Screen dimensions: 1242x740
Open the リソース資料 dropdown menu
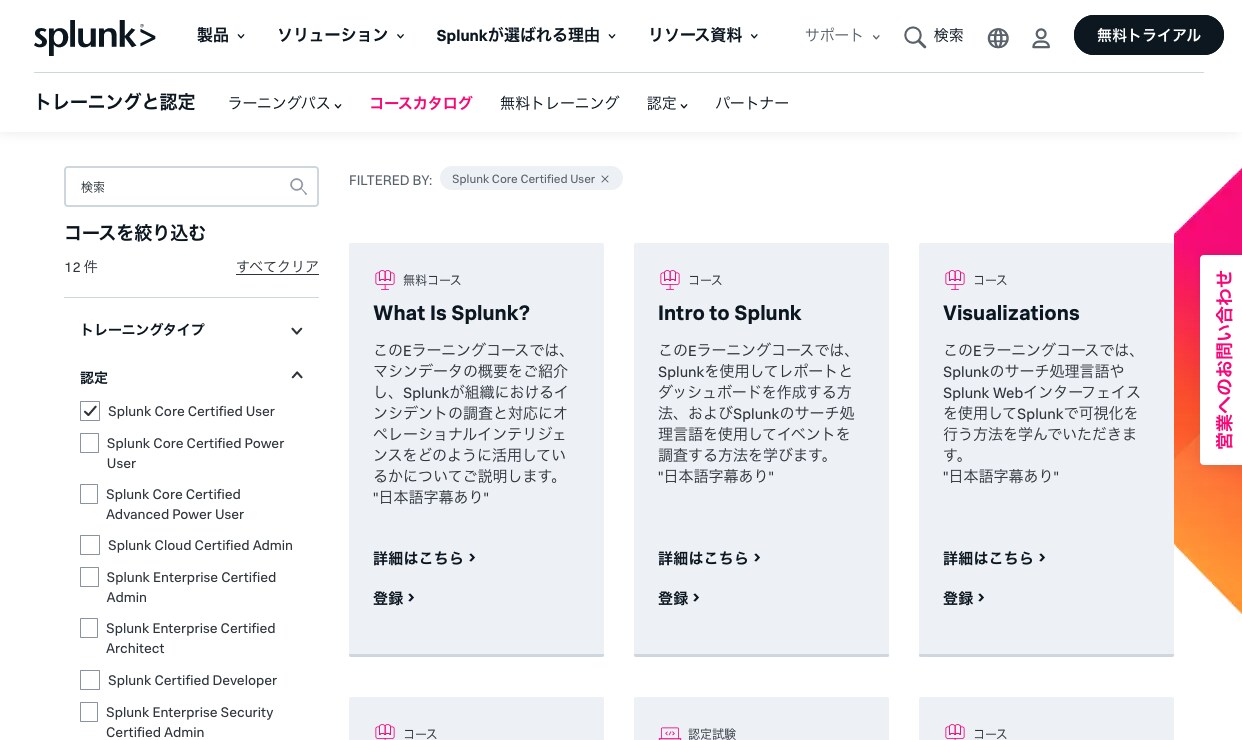(703, 36)
